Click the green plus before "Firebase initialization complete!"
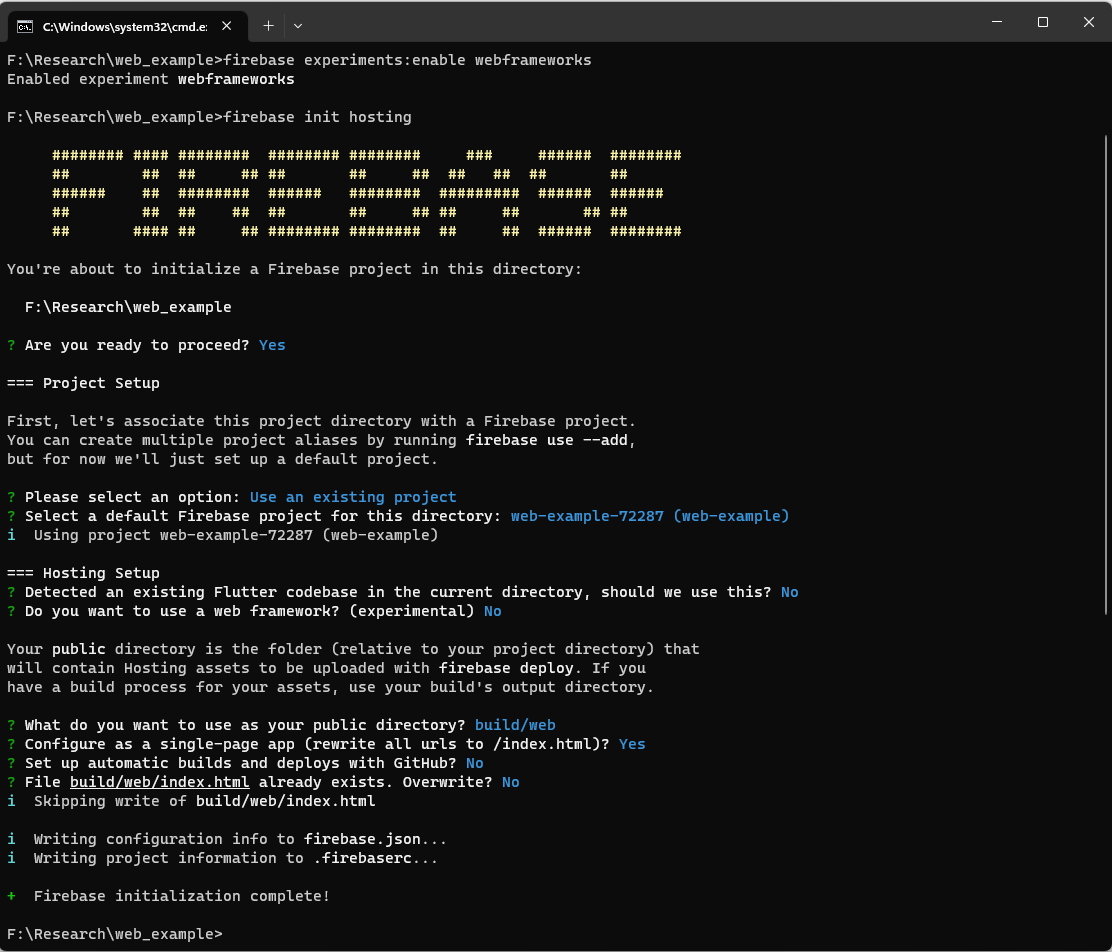Image resolution: width=1112 pixels, height=952 pixels. click(11, 896)
